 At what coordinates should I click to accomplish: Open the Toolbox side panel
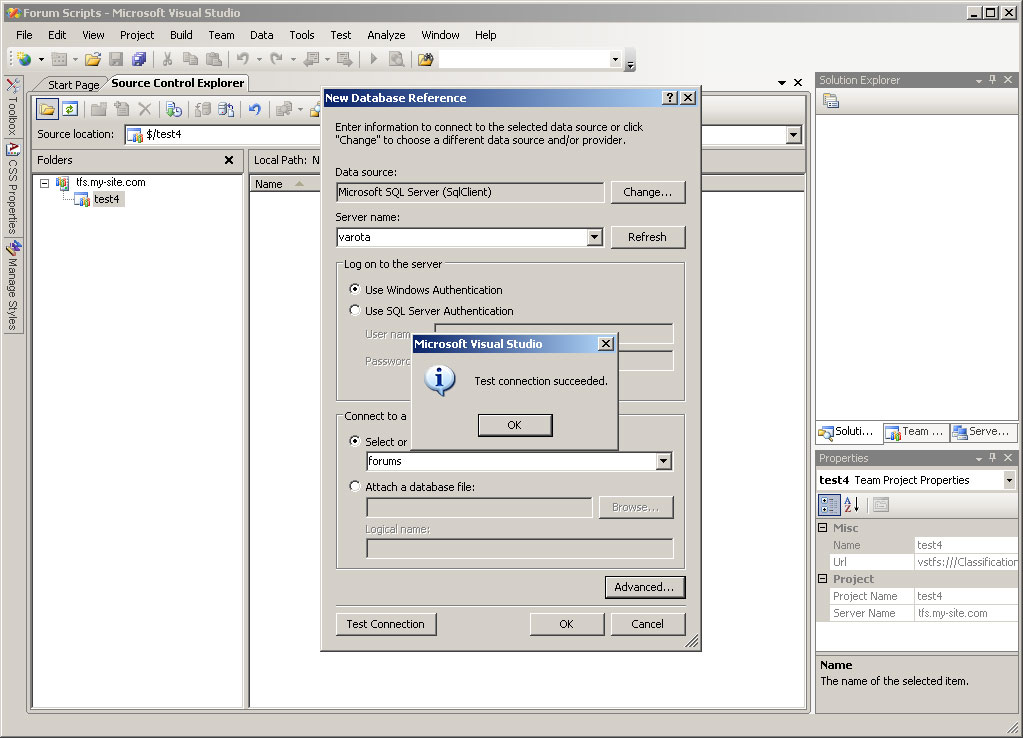(12, 106)
